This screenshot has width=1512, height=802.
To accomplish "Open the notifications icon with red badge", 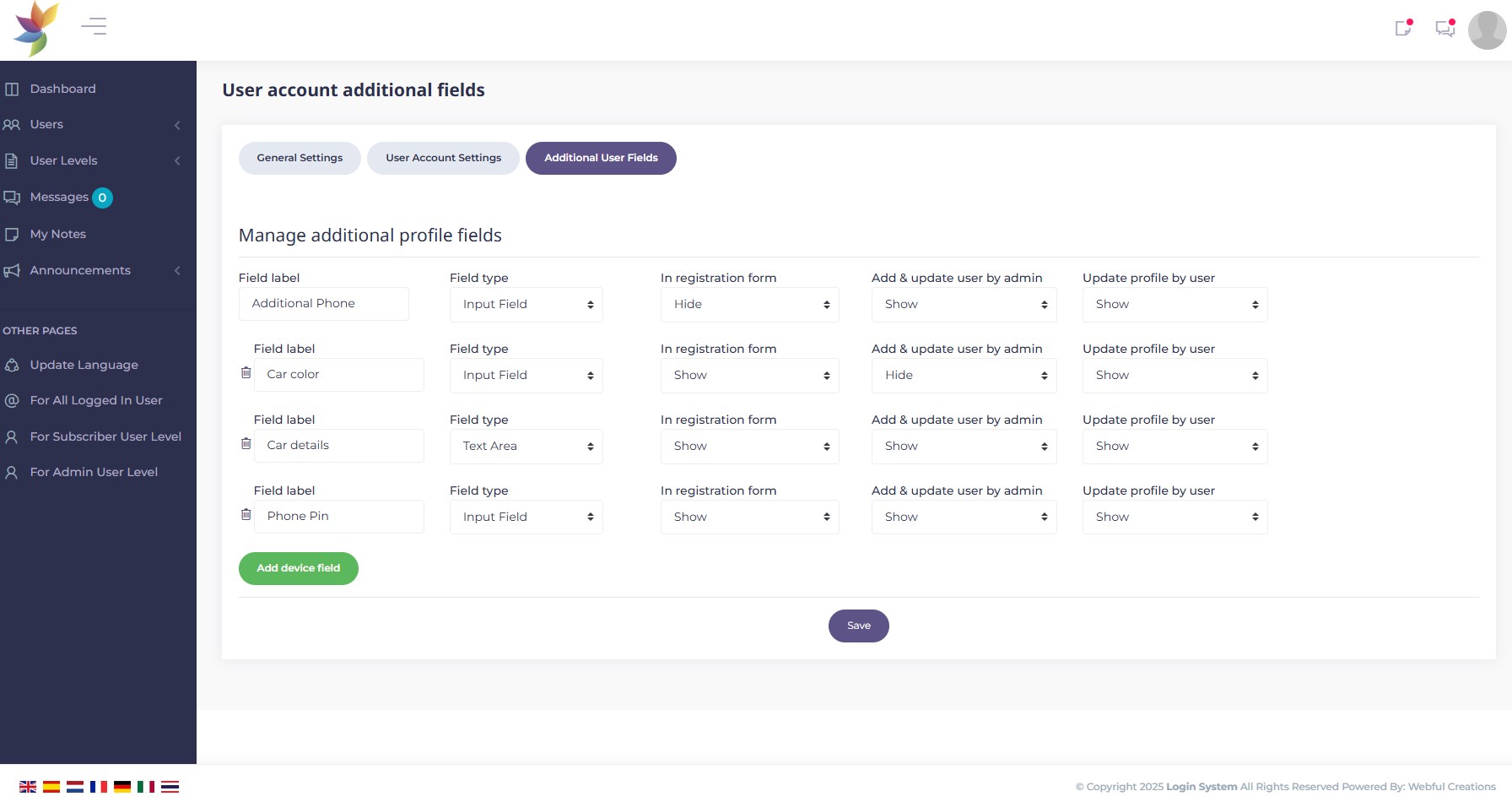I will point(1403,28).
